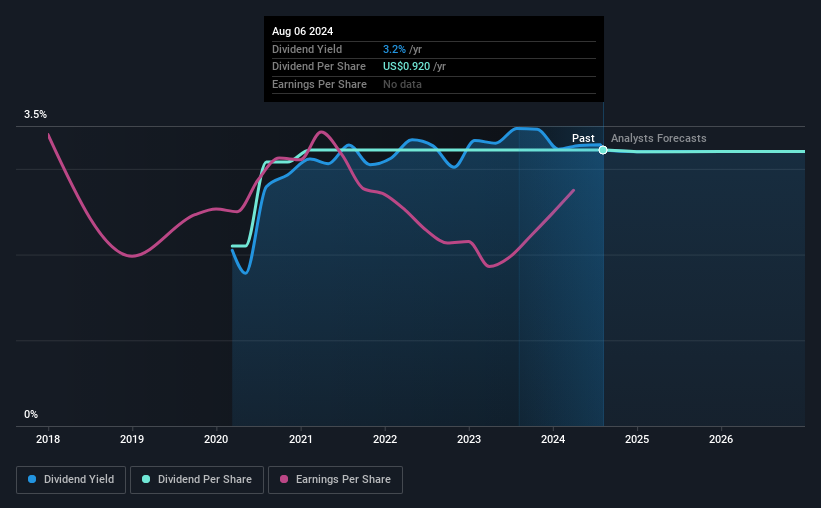The height and width of the screenshot is (508, 821).
Task: Click the 2021 x-axis year label
Action: tap(301, 439)
